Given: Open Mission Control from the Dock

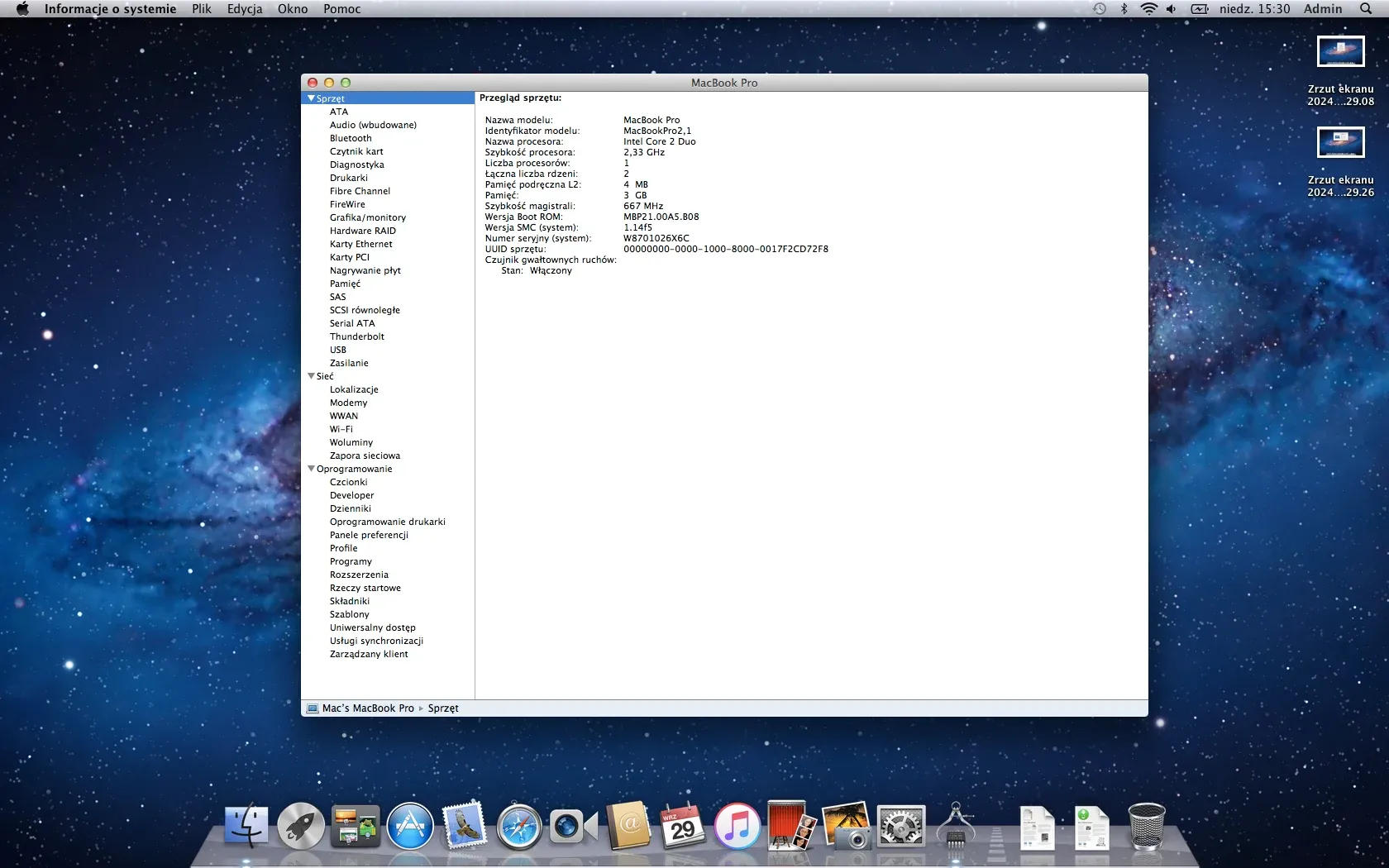Looking at the screenshot, I should [x=356, y=827].
